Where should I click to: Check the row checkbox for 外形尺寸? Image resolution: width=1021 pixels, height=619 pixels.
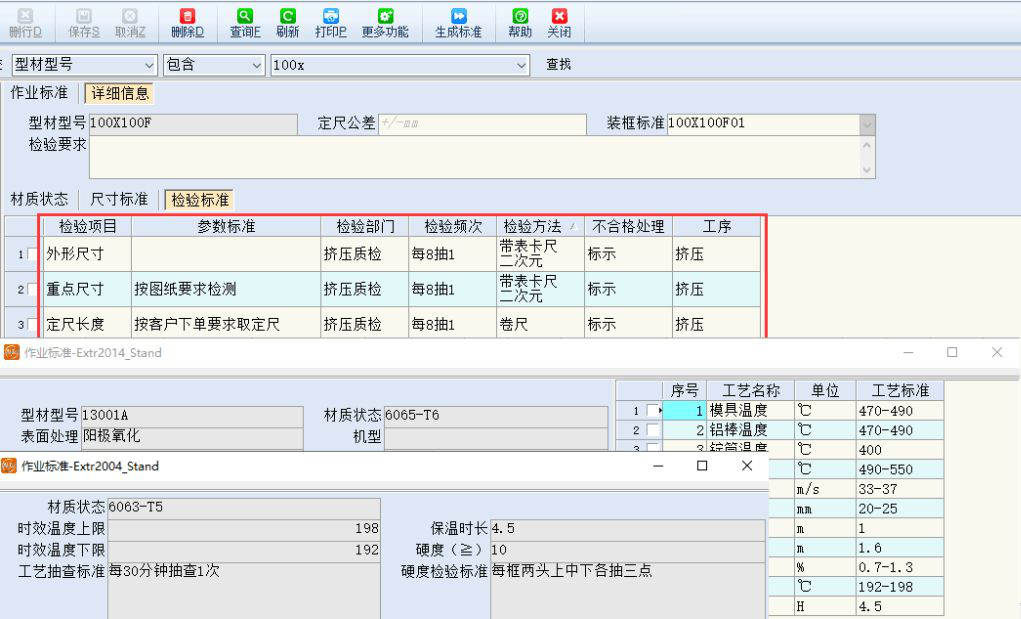[33, 255]
